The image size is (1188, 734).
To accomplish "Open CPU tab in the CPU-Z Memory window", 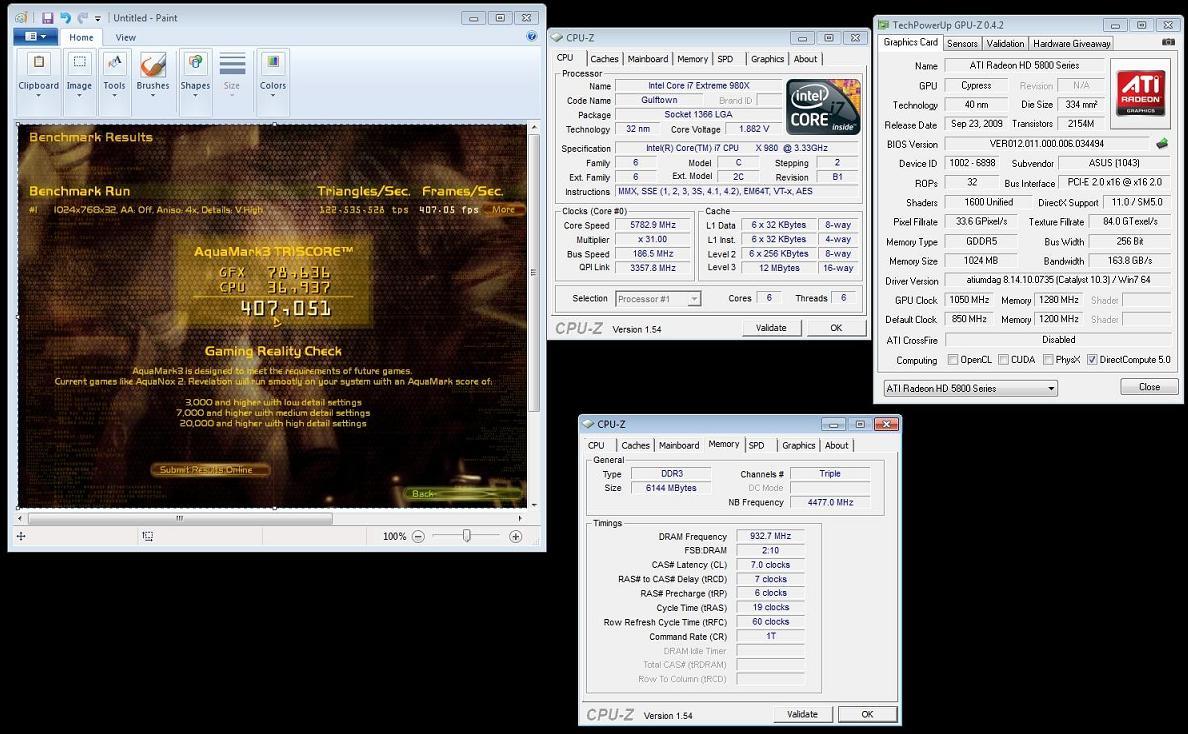I will tap(596, 445).
